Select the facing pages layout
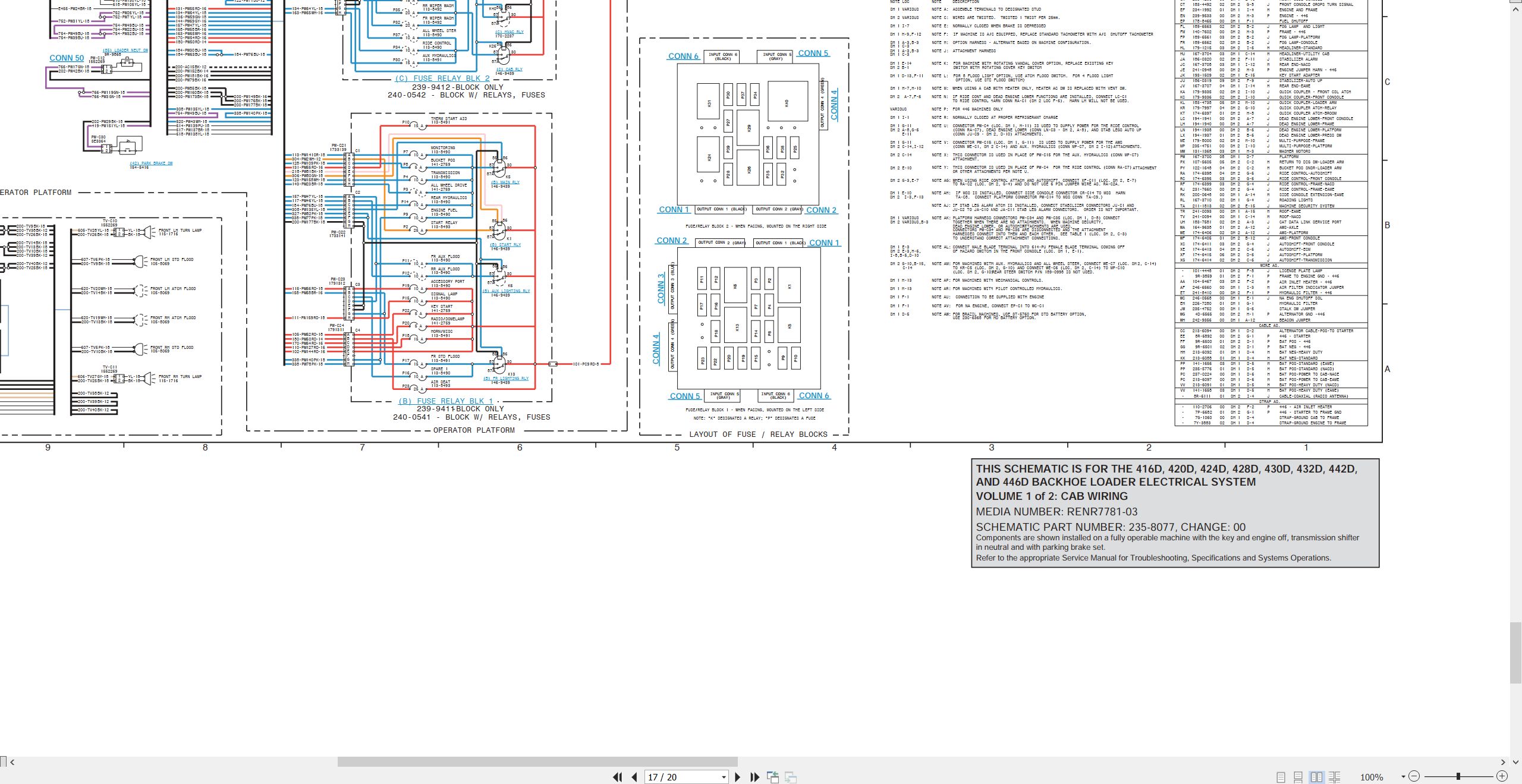Image resolution: width=1522 pixels, height=784 pixels. point(1316,777)
